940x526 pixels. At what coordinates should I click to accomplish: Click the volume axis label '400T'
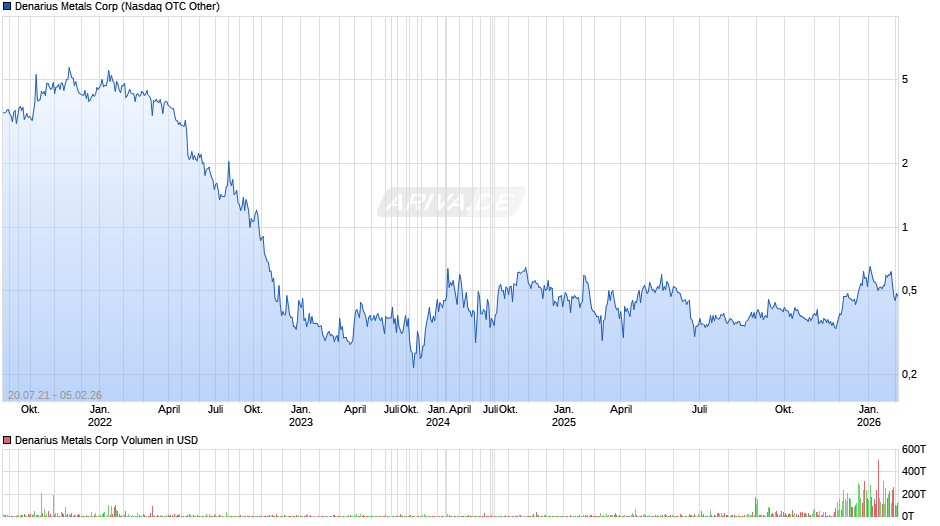914,471
